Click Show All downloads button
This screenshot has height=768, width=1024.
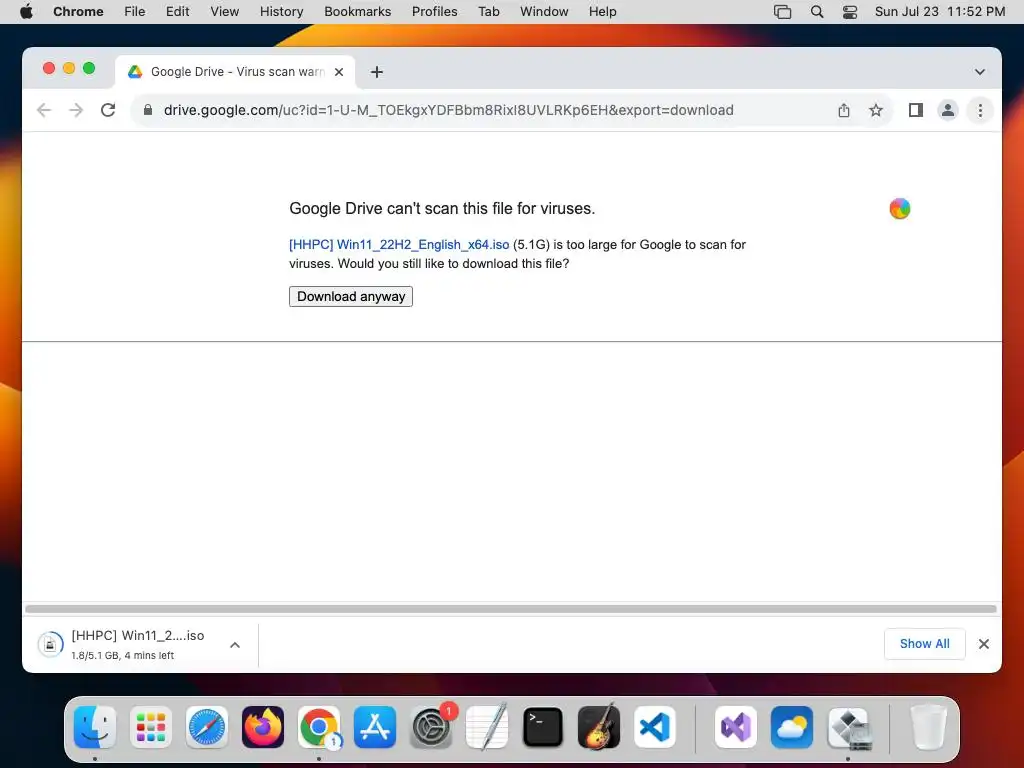924,644
